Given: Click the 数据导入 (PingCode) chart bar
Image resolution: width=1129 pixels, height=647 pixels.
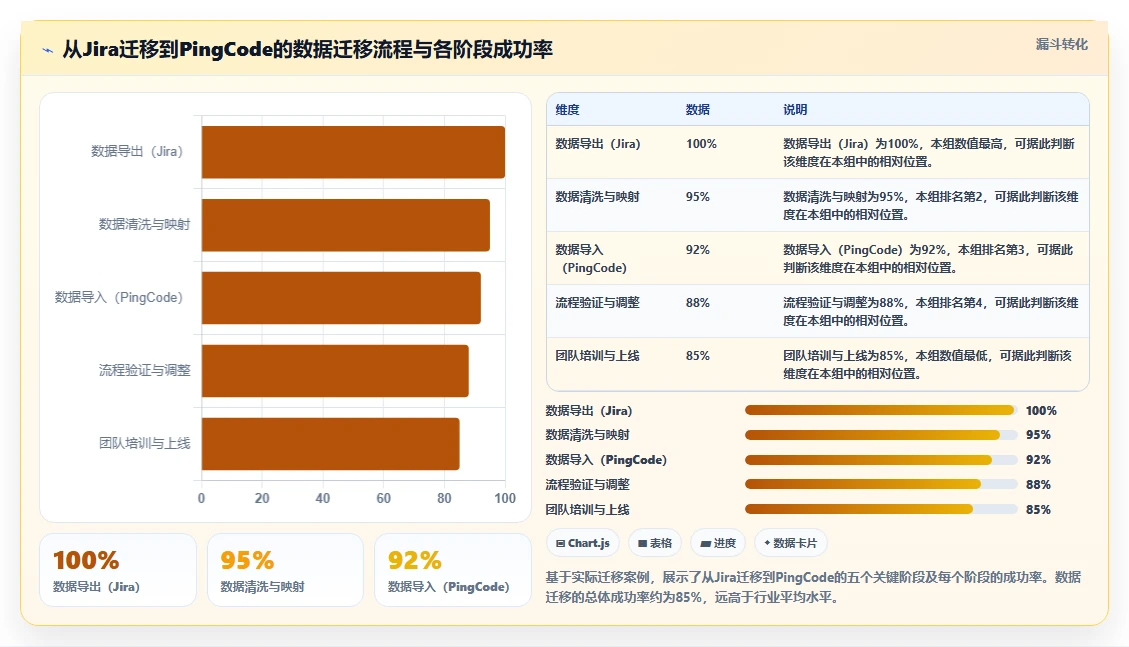Looking at the screenshot, I should pos(341,298).
